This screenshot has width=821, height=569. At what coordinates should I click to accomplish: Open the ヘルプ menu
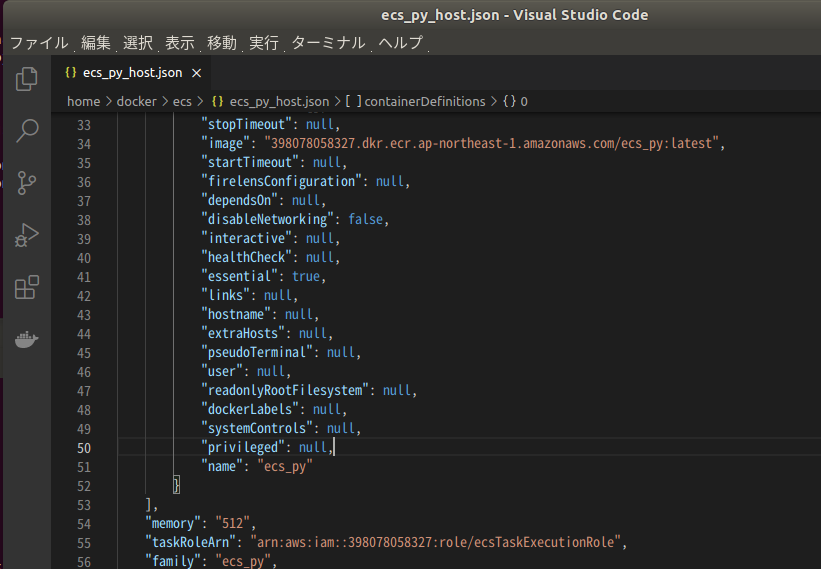point(401,42)
